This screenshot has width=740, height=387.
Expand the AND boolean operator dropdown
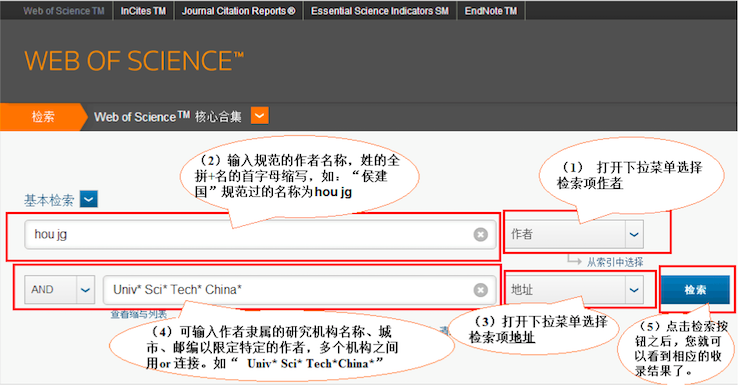[85, 290]
